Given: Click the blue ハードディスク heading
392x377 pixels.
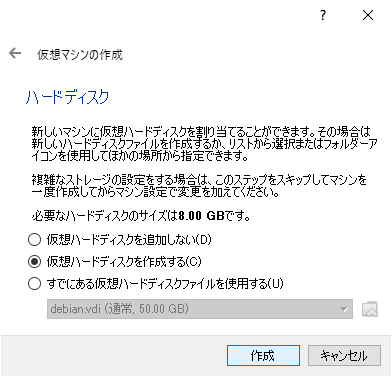Looking at the screenshot, I should coord(68,97).
